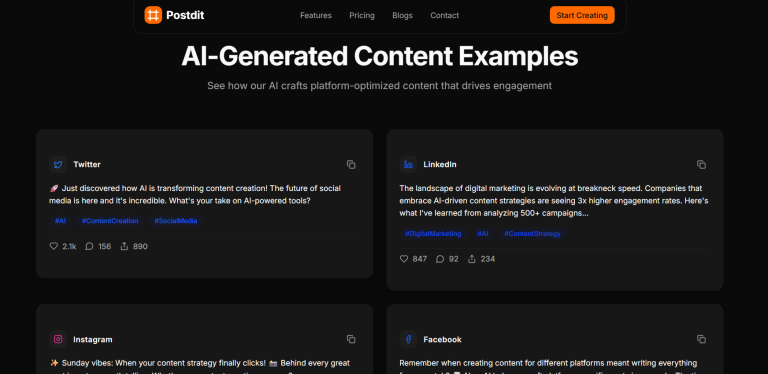Click the Facebook card title text
Viewport: 768px width, 374px height.
click(442, 339)
